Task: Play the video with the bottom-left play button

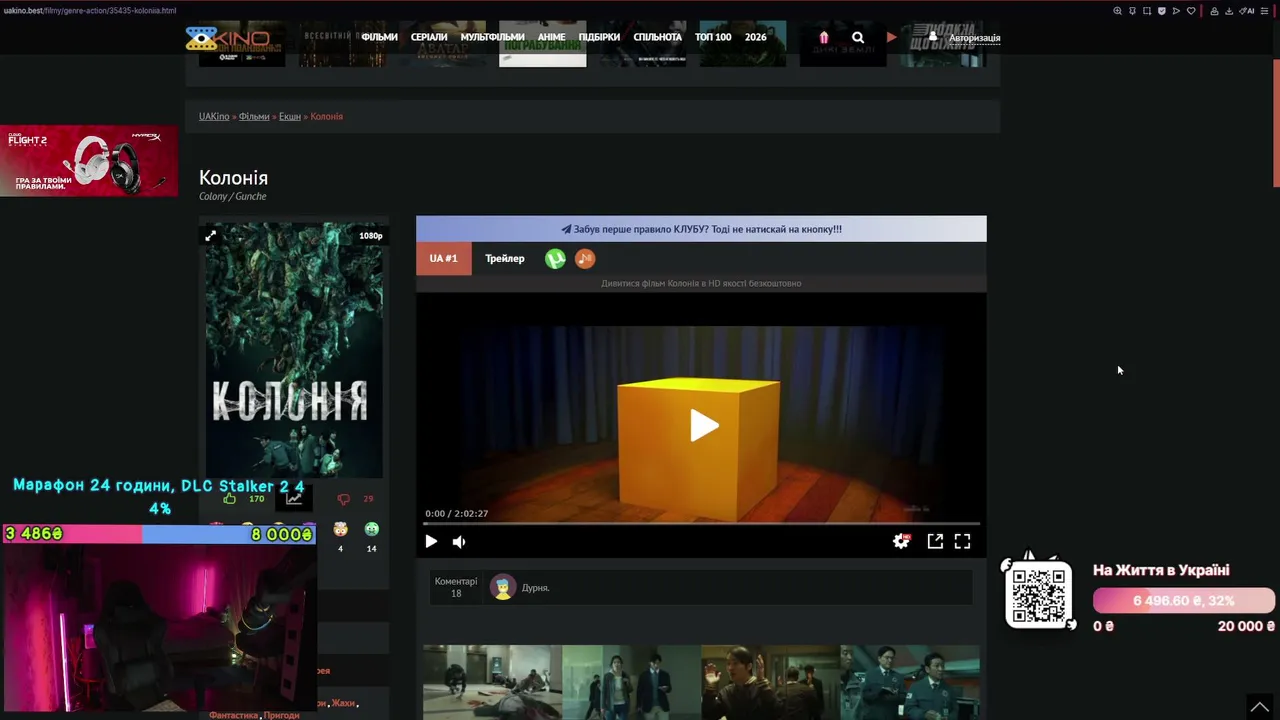Action: tap(431, 542)
